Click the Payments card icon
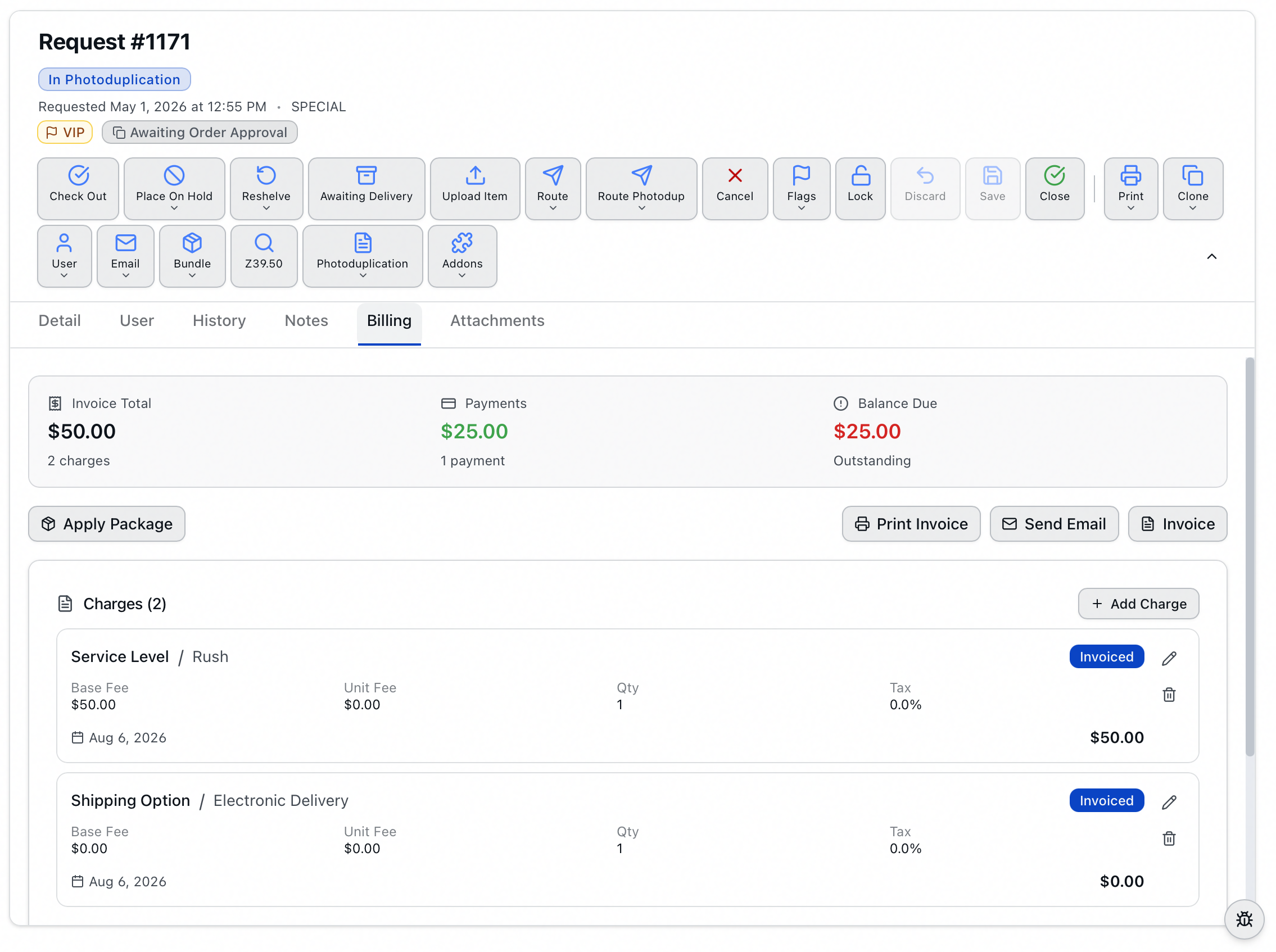The width and height of the screenshot is (1276, 952). point(448,404)
